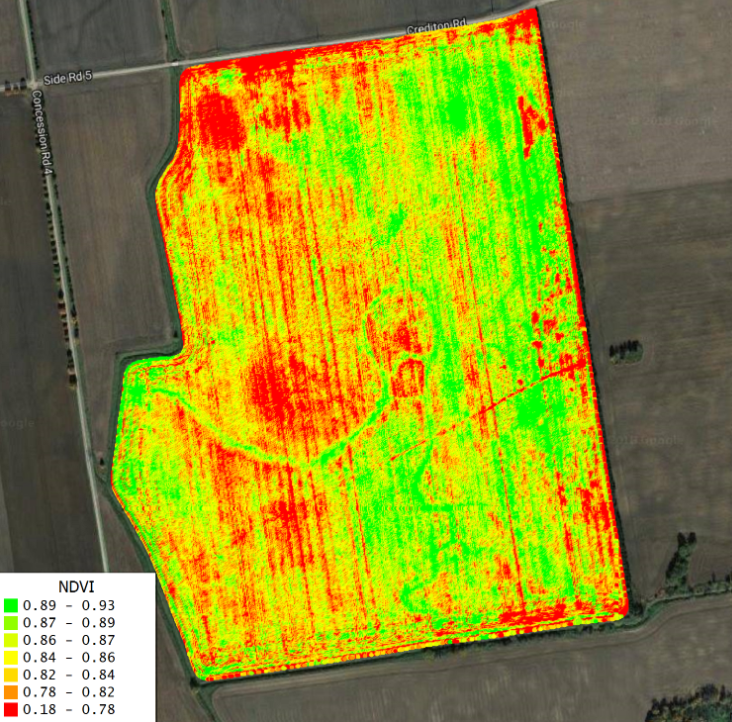Select the "0.78 - 0.82" range text
The width and height of the screenshot is (732, 722).
68,692
